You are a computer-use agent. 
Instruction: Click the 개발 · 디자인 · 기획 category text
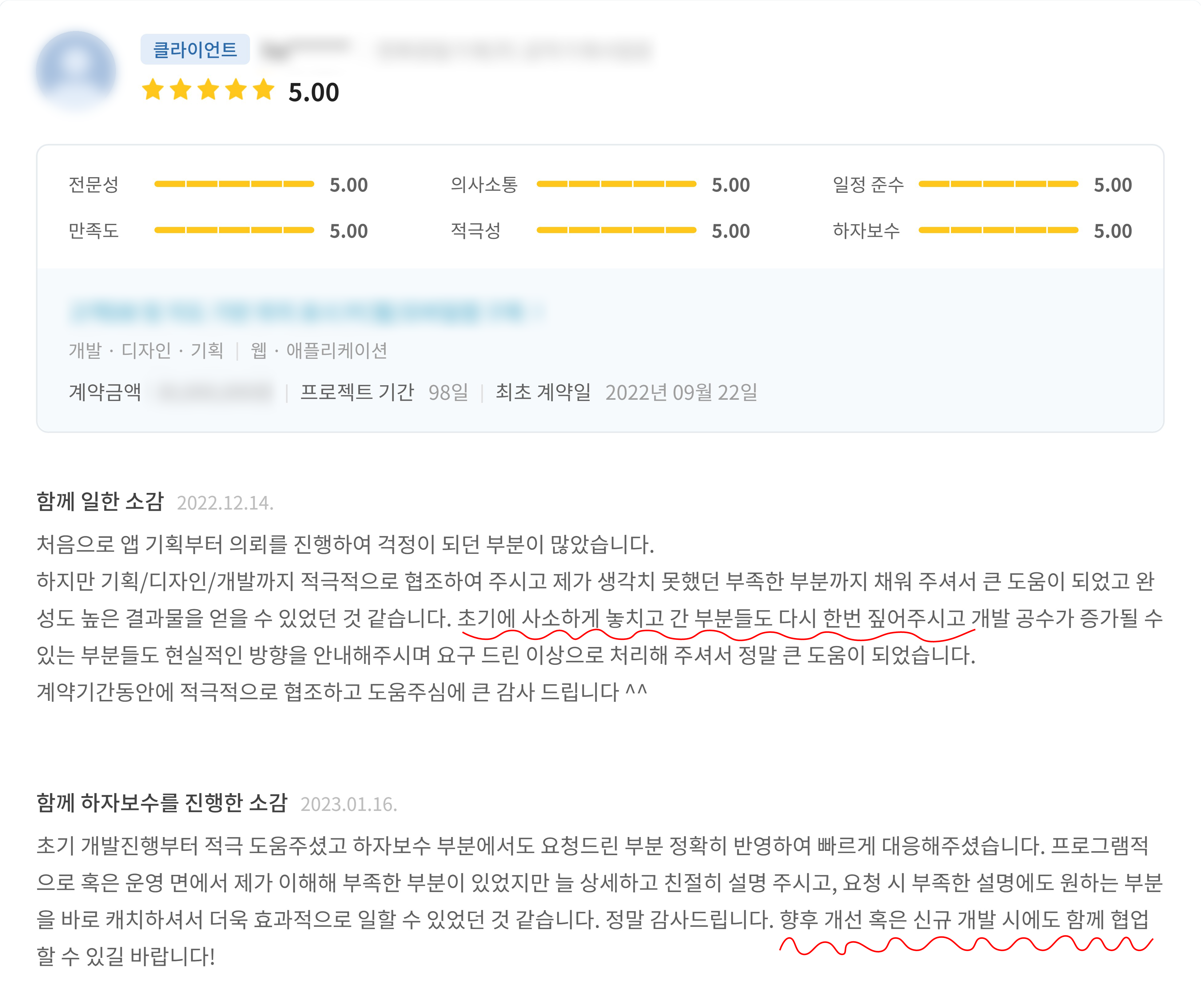coord(146,350)
